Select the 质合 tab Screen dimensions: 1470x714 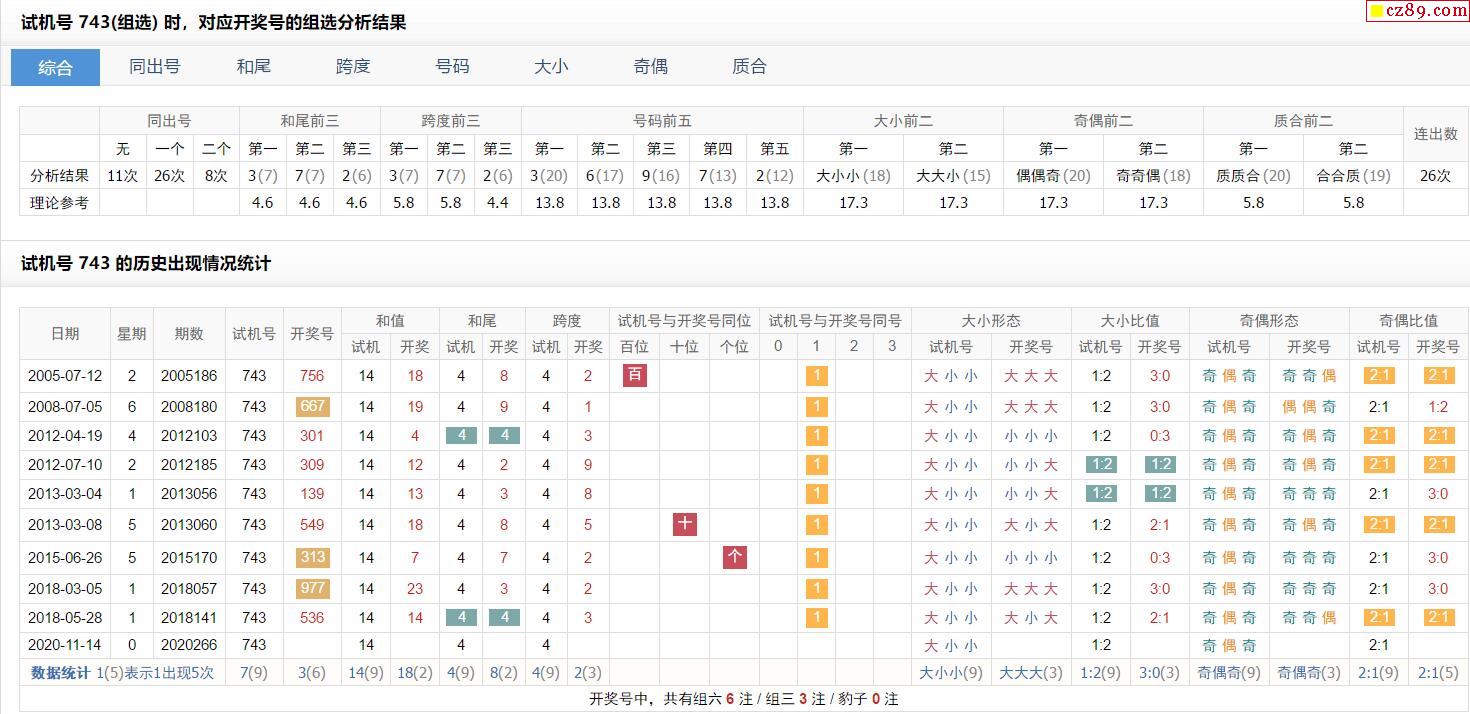pos(749,67)
